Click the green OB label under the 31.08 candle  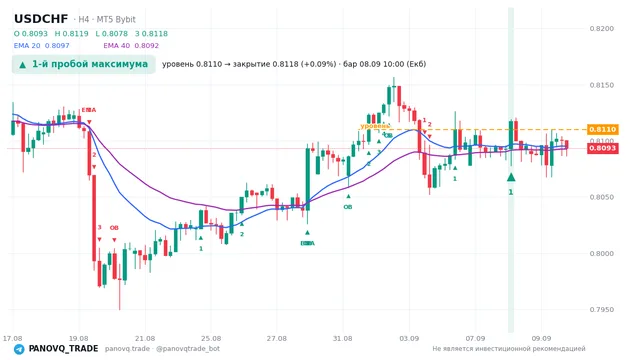pos(347,207)
